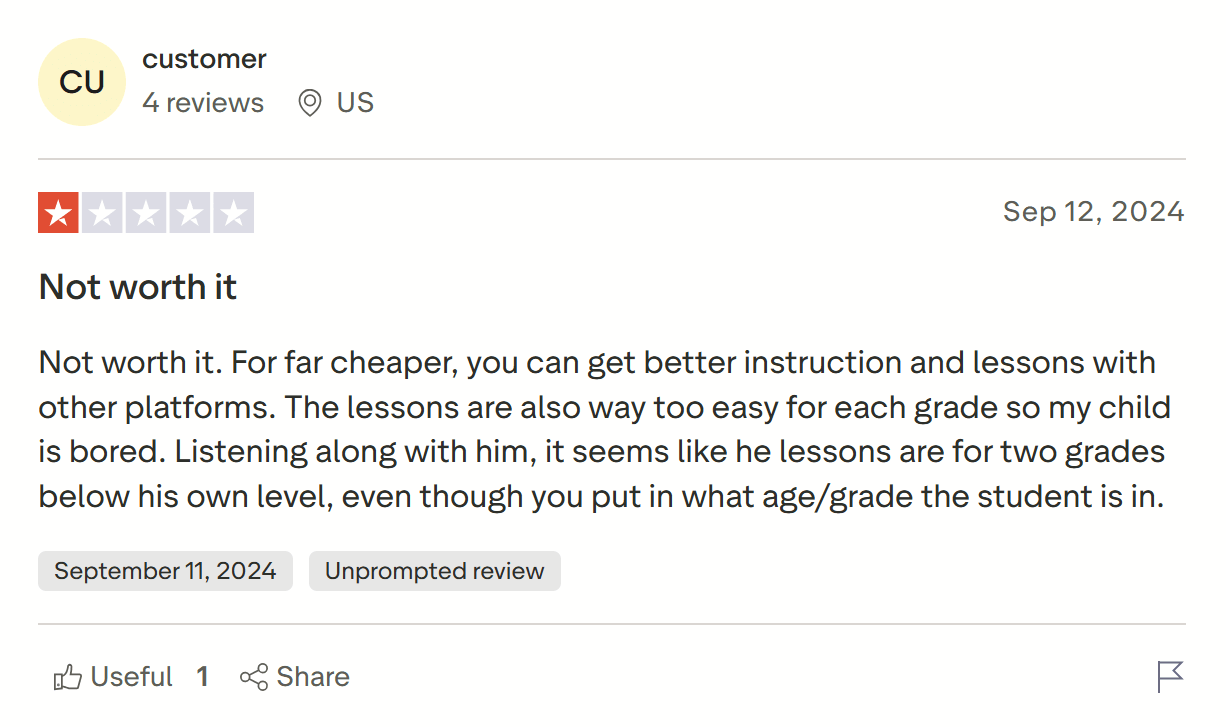Click the CU avatar circle
This screenshot has width=1226, height=727.
pyautogui.click(x=82, y=82)
